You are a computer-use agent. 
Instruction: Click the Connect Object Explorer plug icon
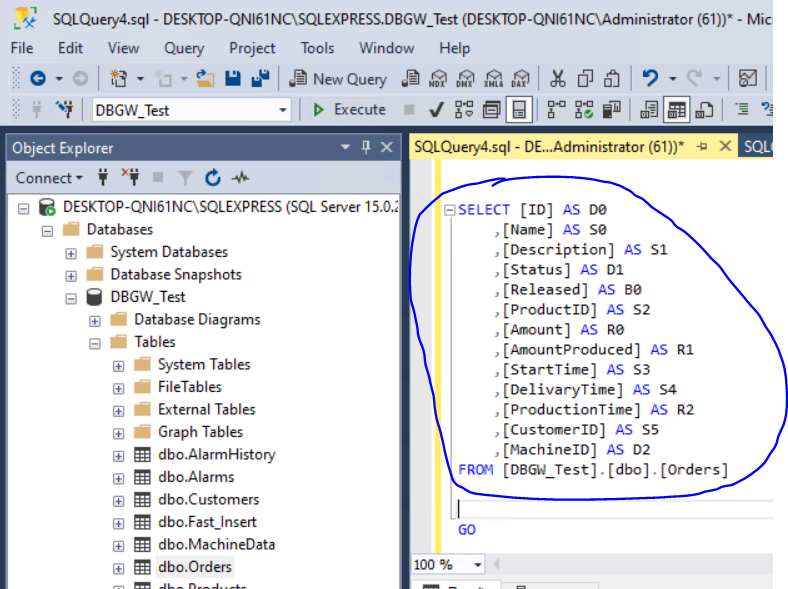tap(103, 177)
